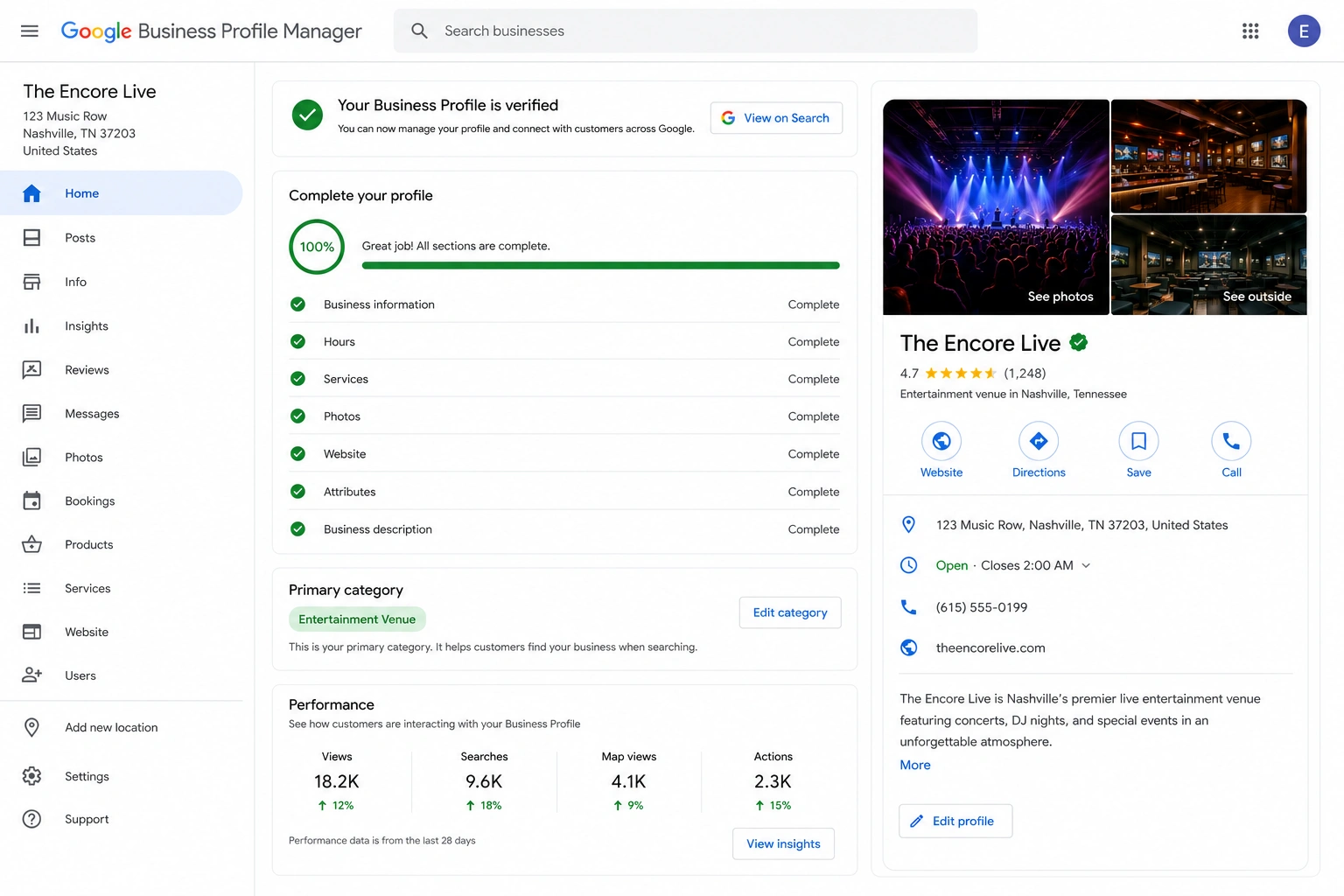Click the green profile completion progress bar
1344x896 pixels.
click(600, 265)
